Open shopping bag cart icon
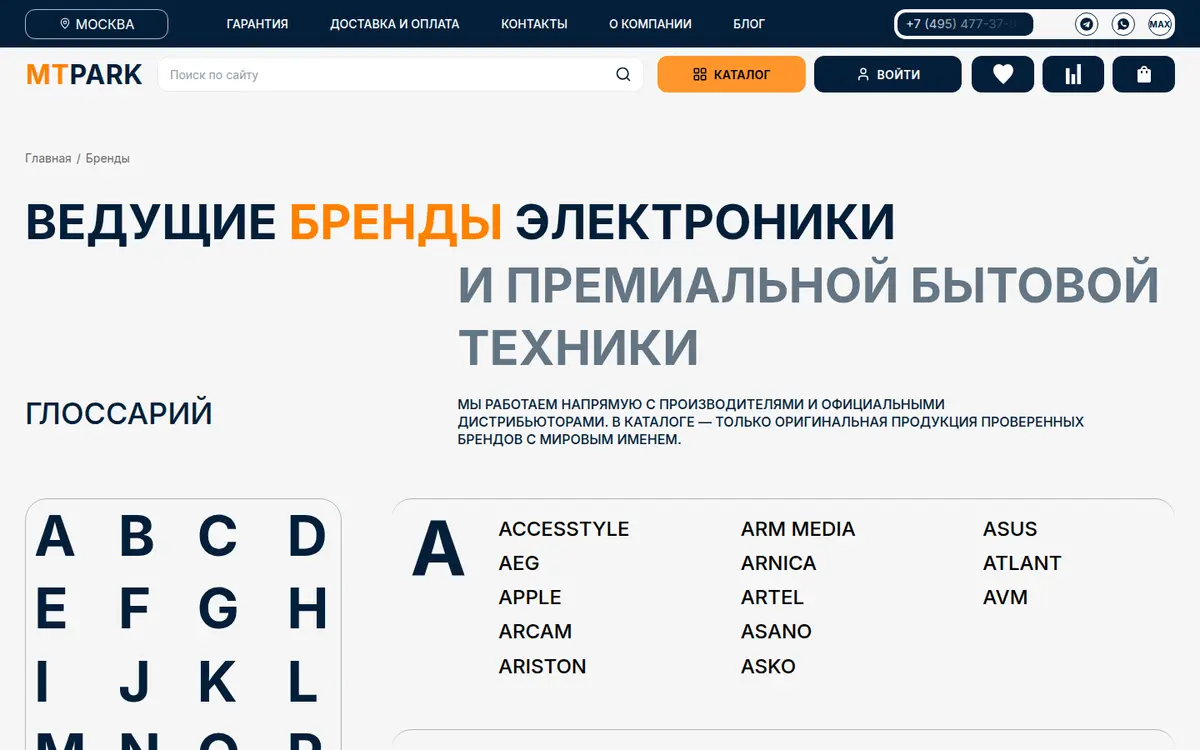 click(1144, 74)
